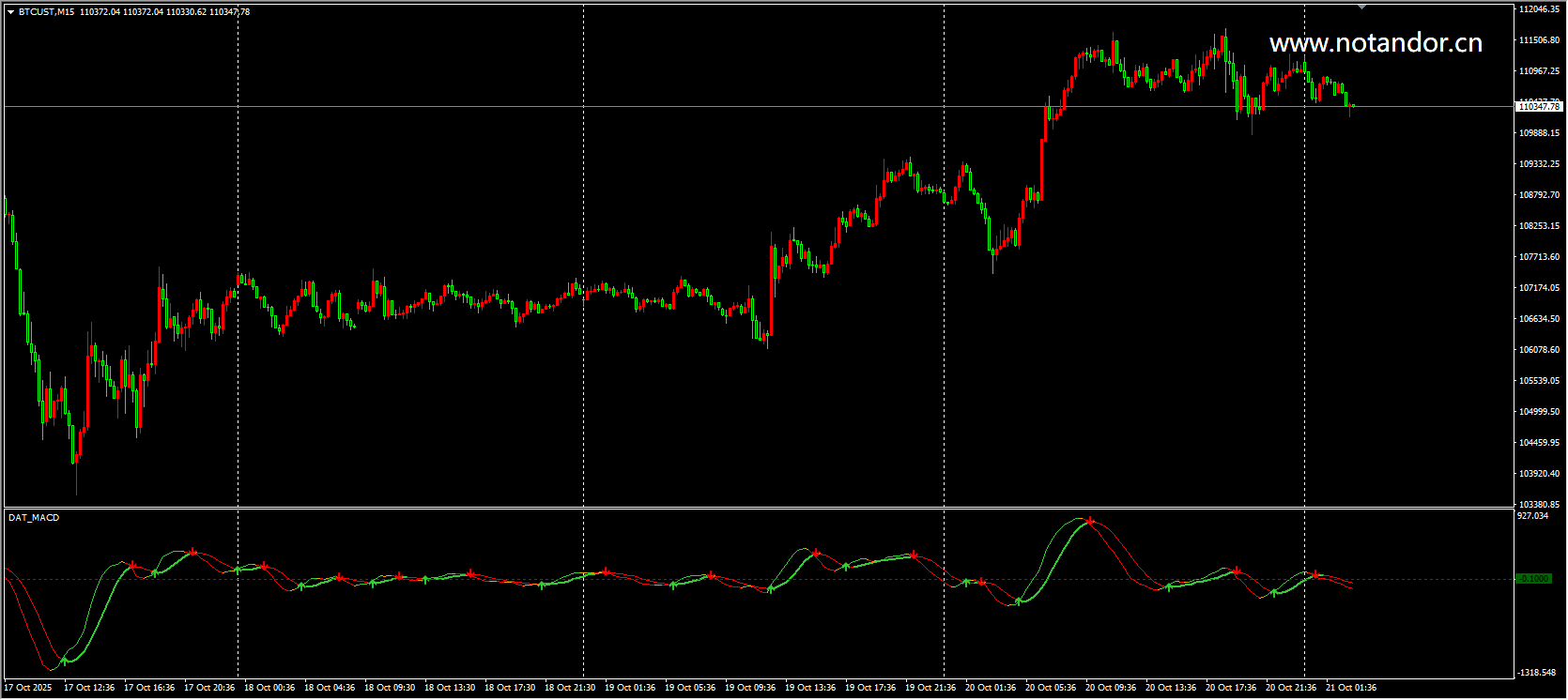Click price scale value 104999.50

click(1540, 412)
